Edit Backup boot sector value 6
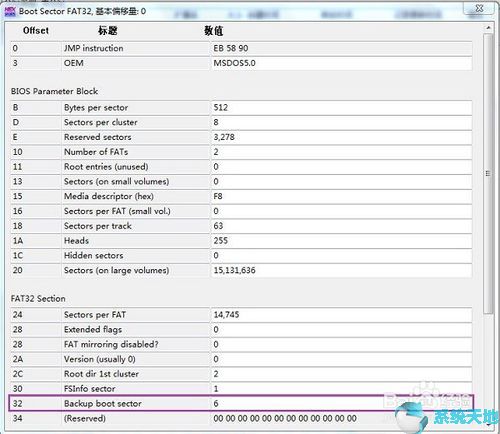Viewport: 500px width, 434px height. pos(342,404)
